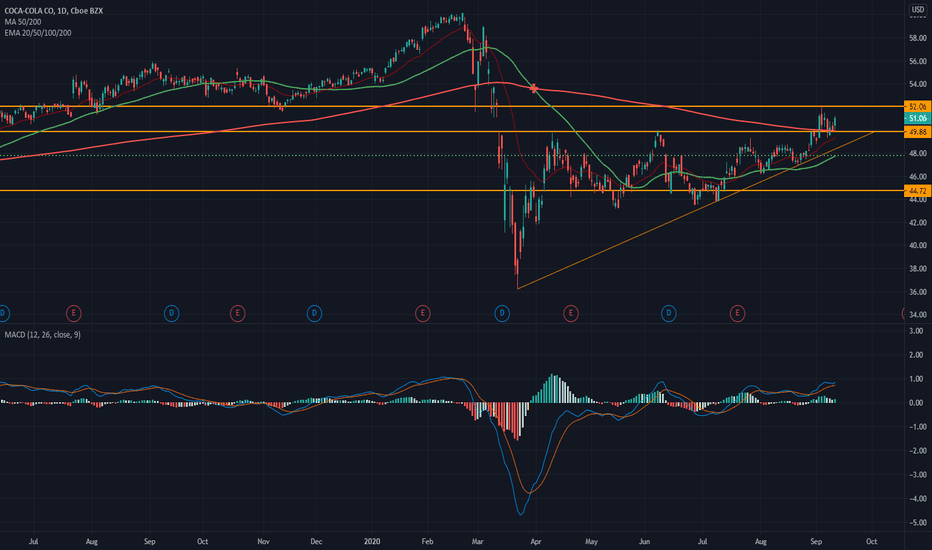
Task: Click the -5.00 MACD axis label
Action: pyautogui.click(x=917, y=523)
